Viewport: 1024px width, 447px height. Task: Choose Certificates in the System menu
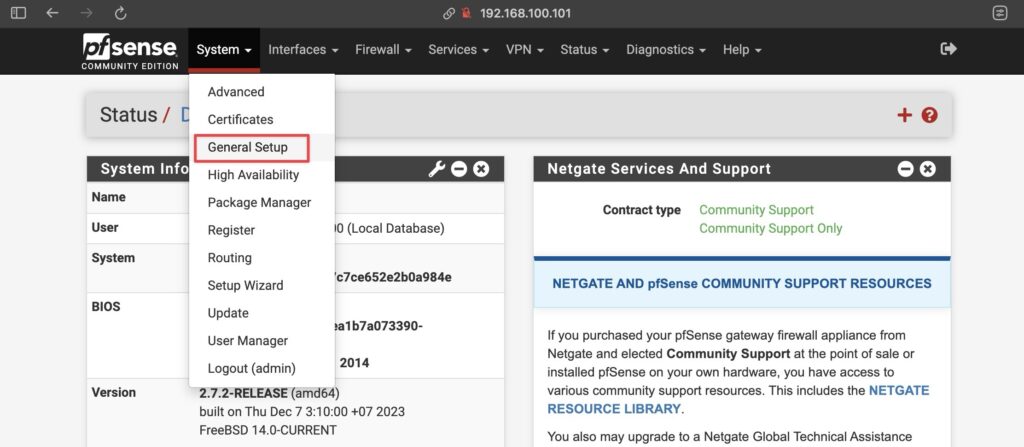click(262, 120)
